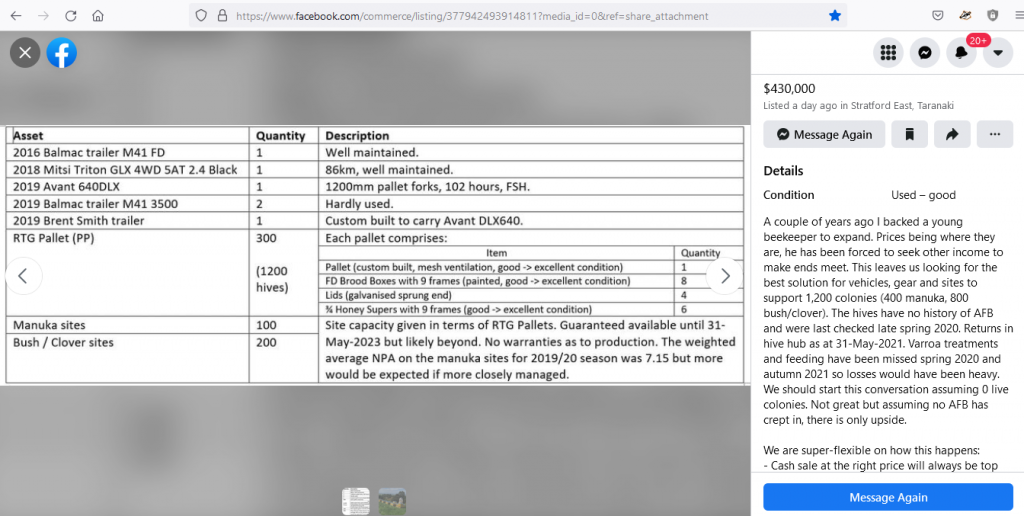Click the blue Message Again button

(888, 497)
